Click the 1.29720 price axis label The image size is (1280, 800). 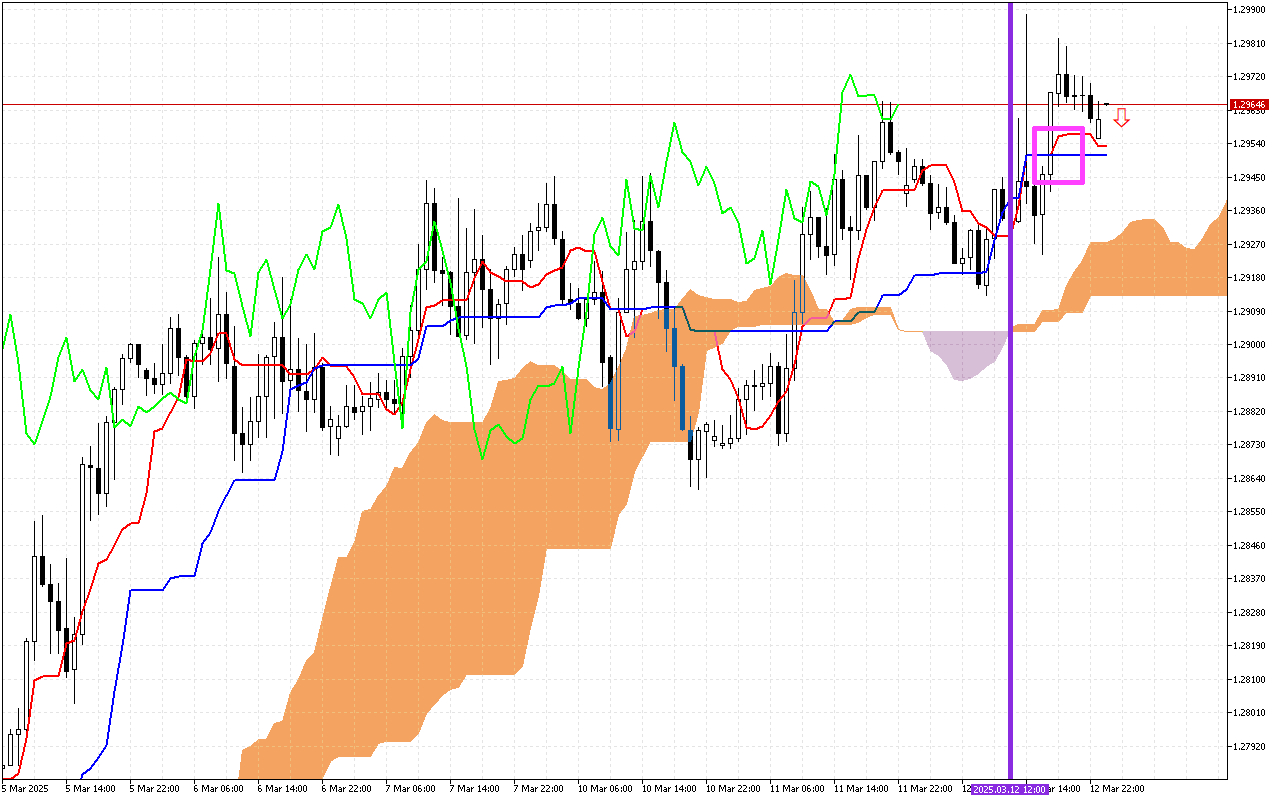(x=1250, y=76)
